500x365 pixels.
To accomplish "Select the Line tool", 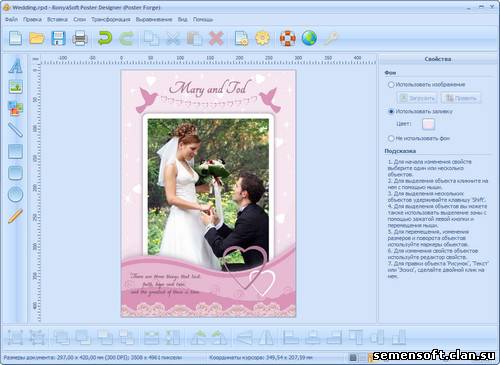I will coord(15,130).
